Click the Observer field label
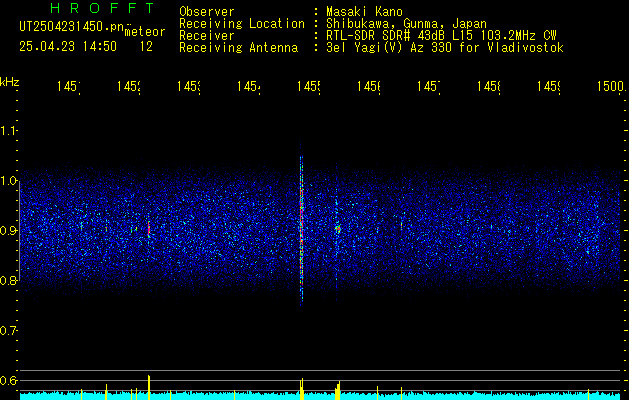The image size is (629, 400). (207, 12)
